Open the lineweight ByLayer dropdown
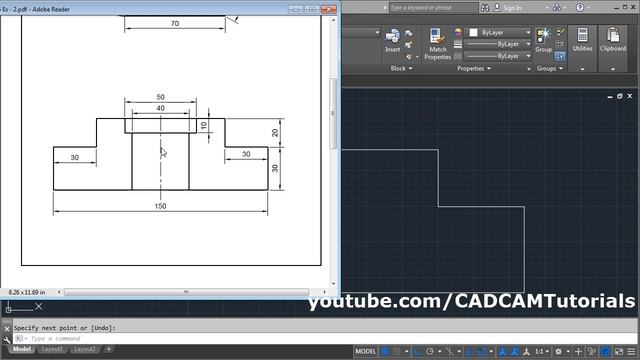This screenshot has width=640, height=360. pyautogui.click(x=528, y=44)
